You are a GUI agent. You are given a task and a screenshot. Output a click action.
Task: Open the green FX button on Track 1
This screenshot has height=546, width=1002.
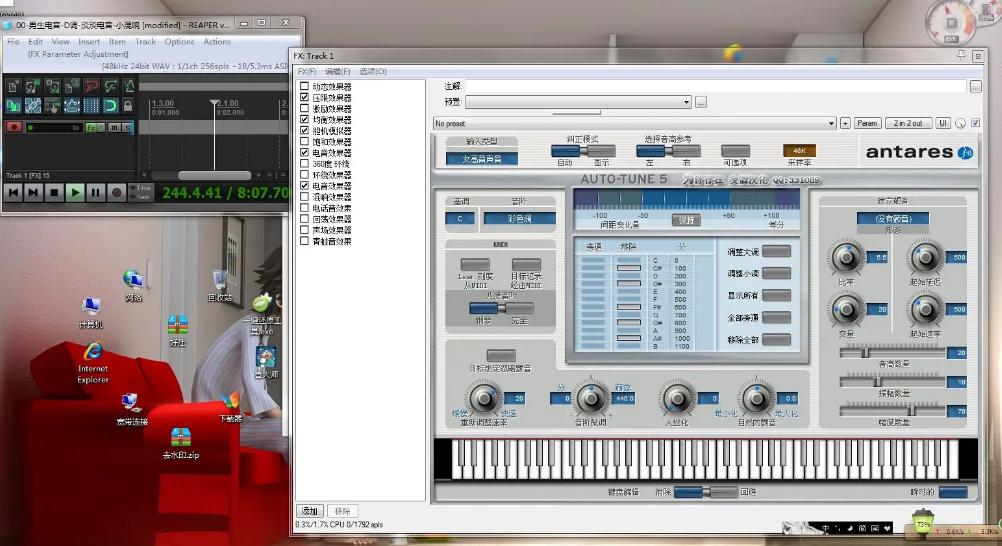[92, 128]
